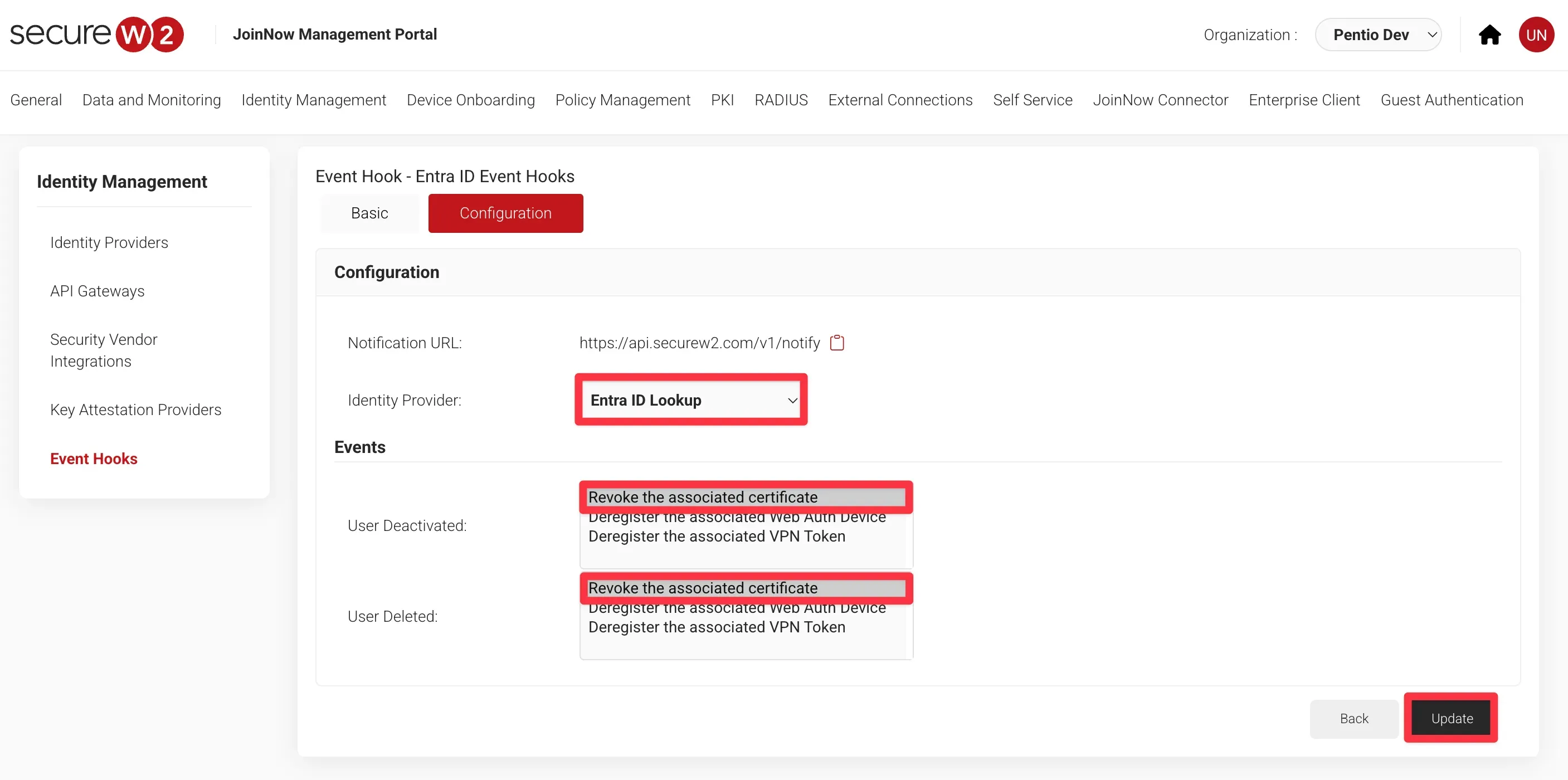This screenshot has width=1568, height=780.
Task: Open Key Attestation Providers sidebar link
Action: (x=136, y=409)
